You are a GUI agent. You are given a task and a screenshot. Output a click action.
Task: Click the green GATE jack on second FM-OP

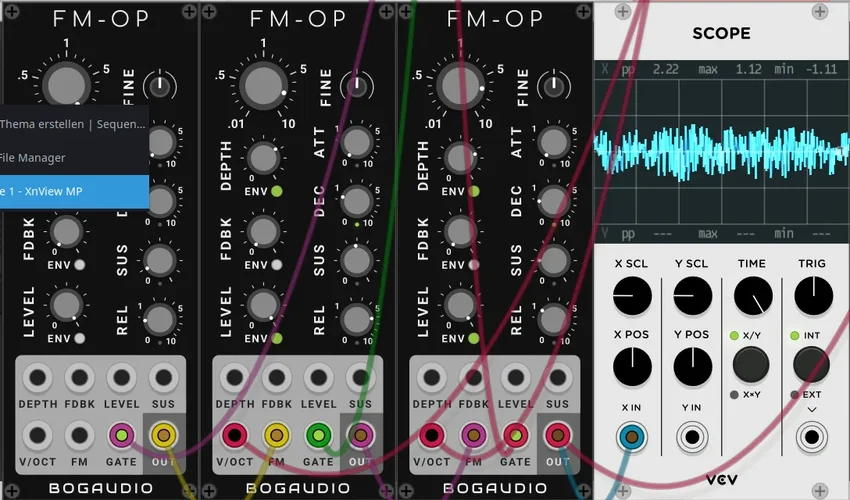point(319,435)
